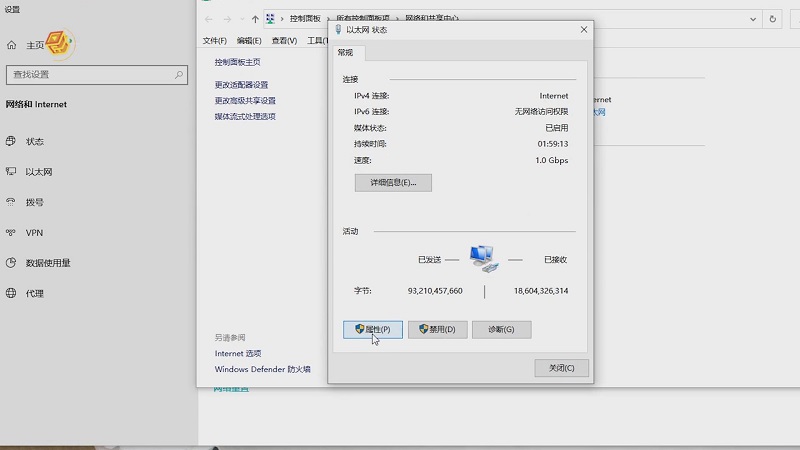Viewport: 800px width, 450px height.
Task: Select the 常规 tab in the dialog
Action: pyautogui.click(x=346, y=53)
